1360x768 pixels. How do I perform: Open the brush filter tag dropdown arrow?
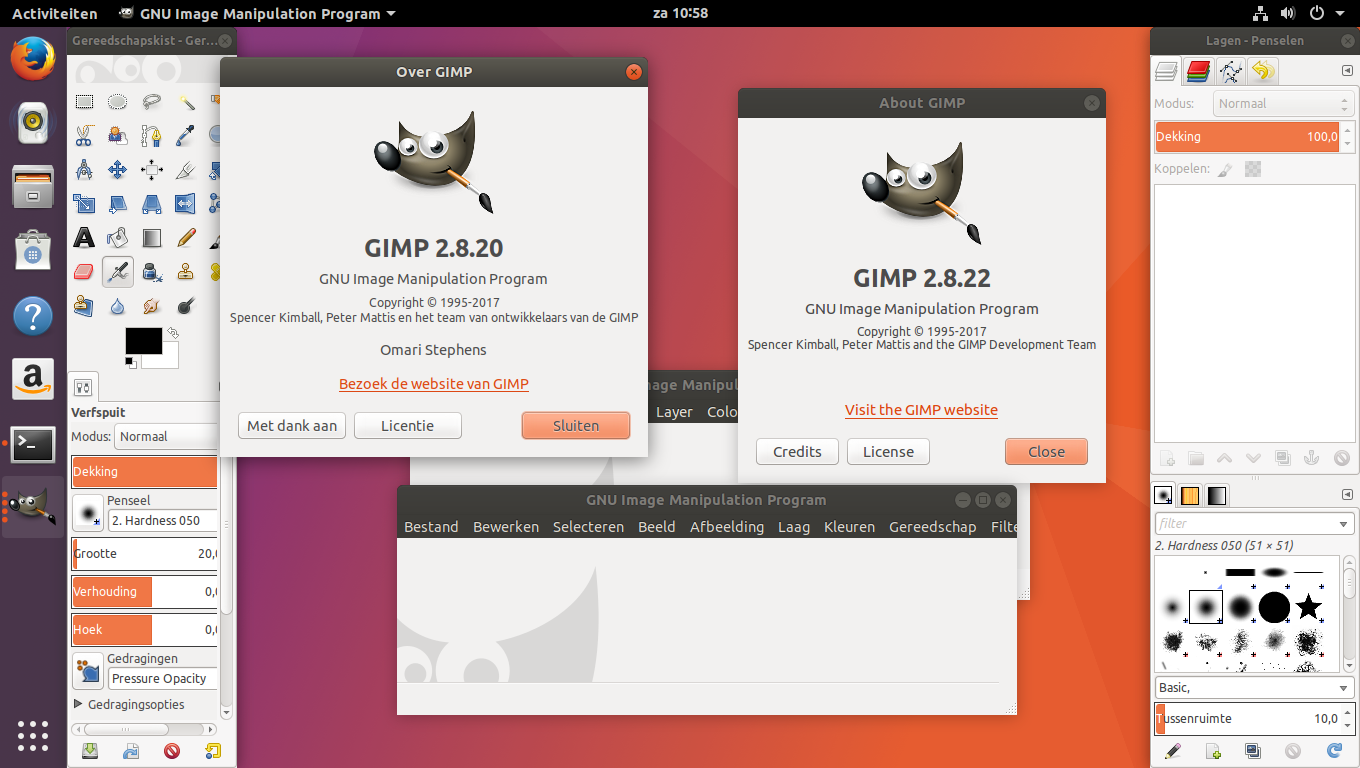(x=1343, y=523)
